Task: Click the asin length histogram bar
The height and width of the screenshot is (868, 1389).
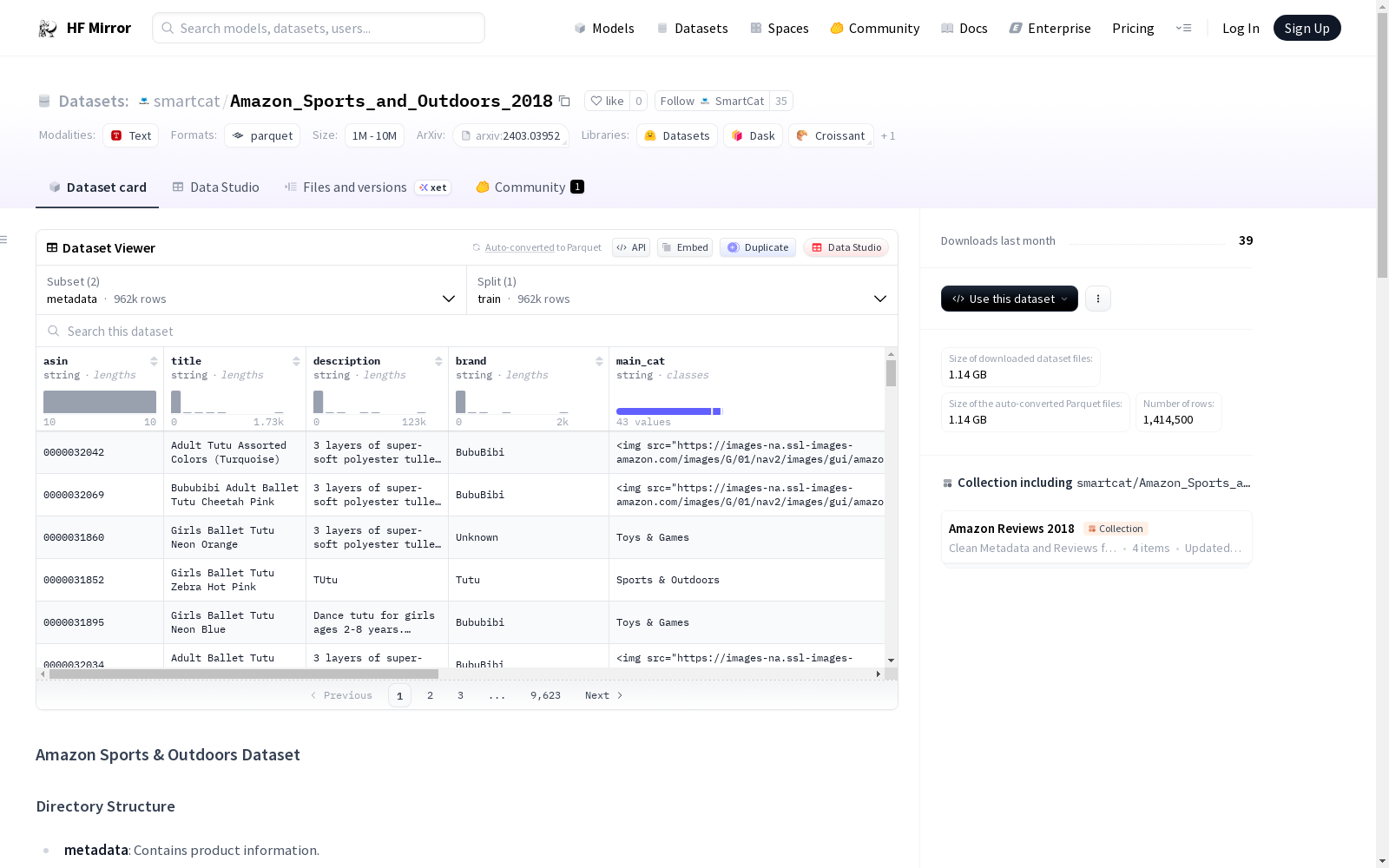Action: click(x=100, y=402)
